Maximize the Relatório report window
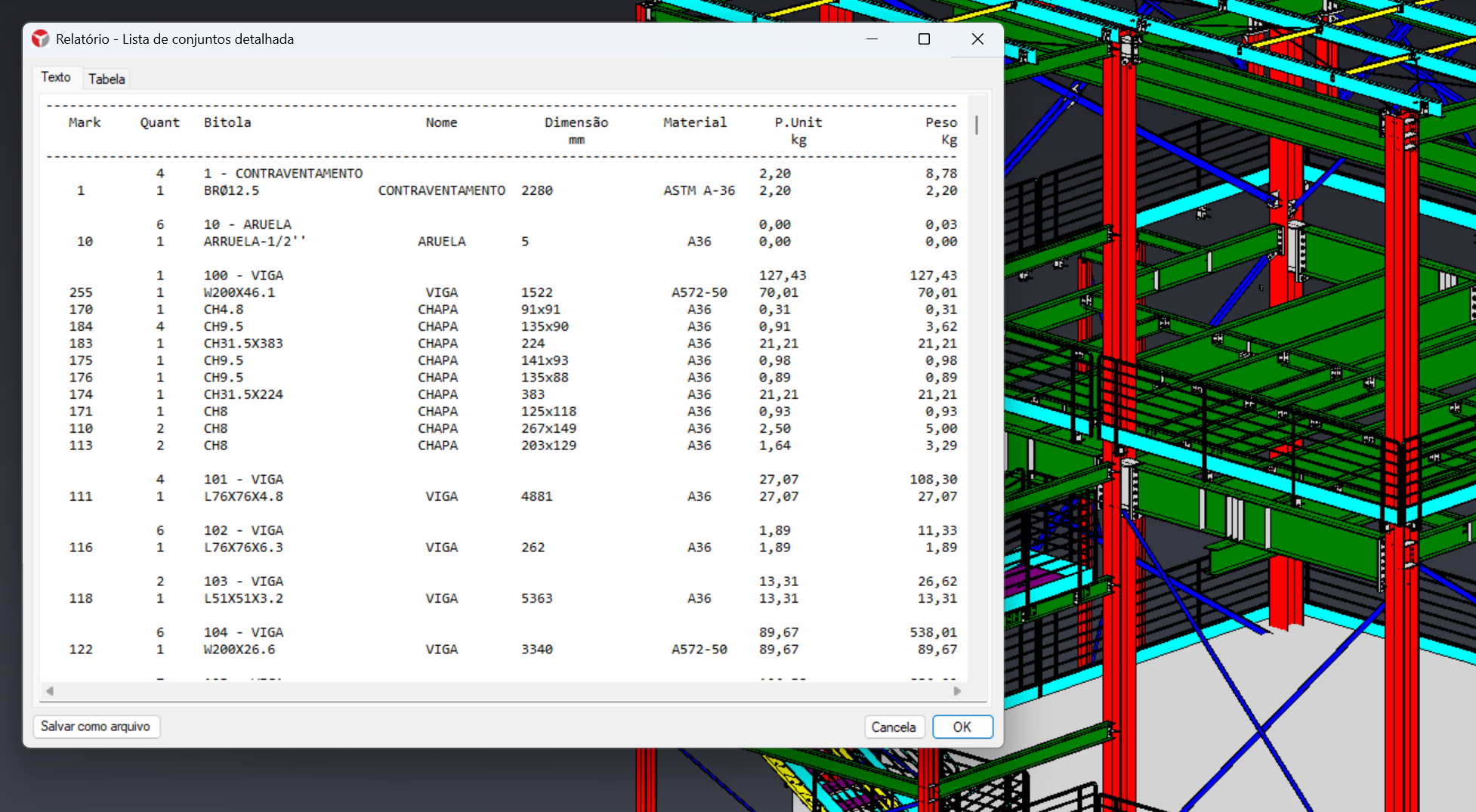The image size is (1476, 812). (924, 39)
